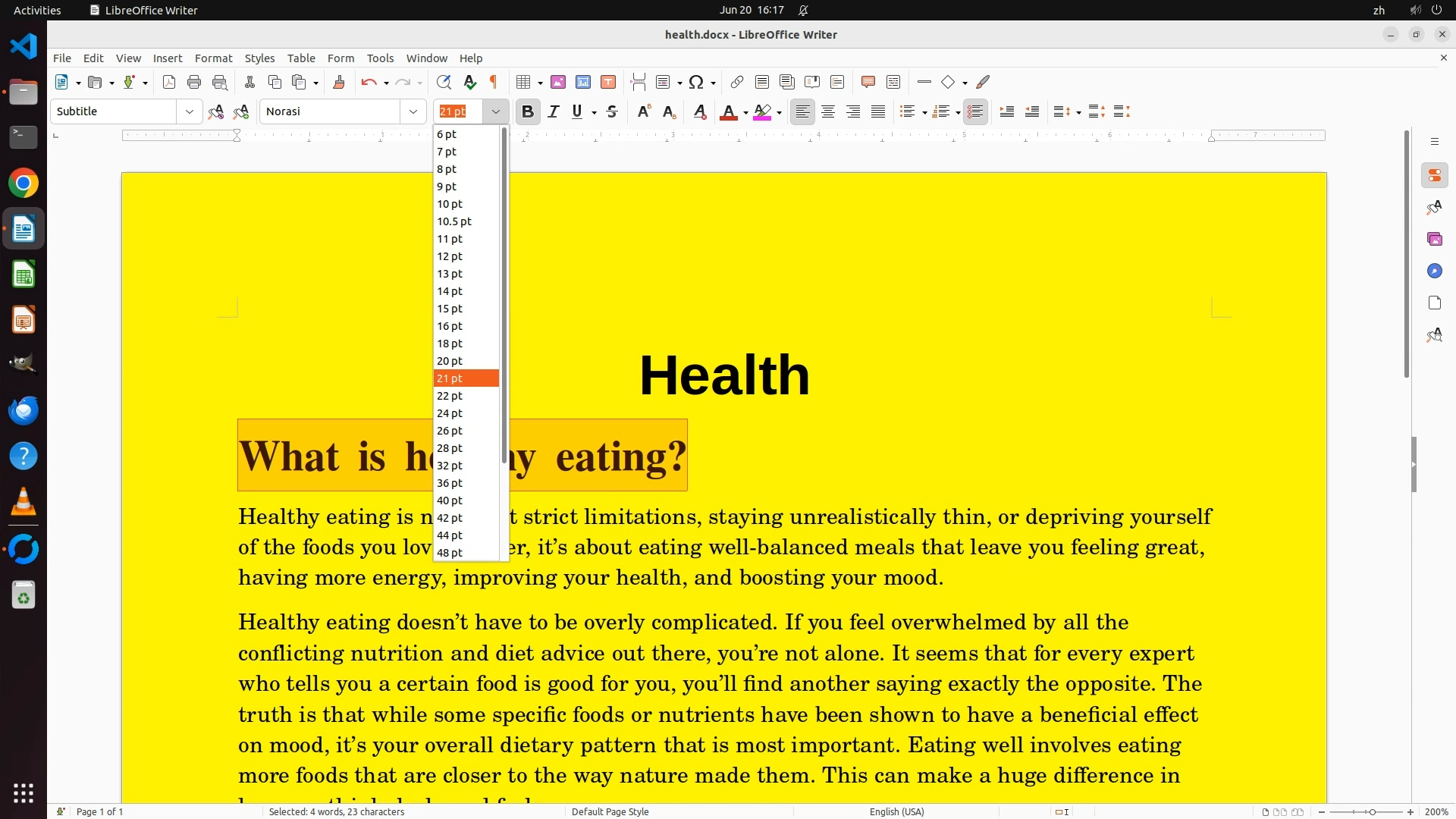This screenshot has height=819, width=1456.
Task: Click Center Horizontally alignment button
Action: tap(828, 111)
